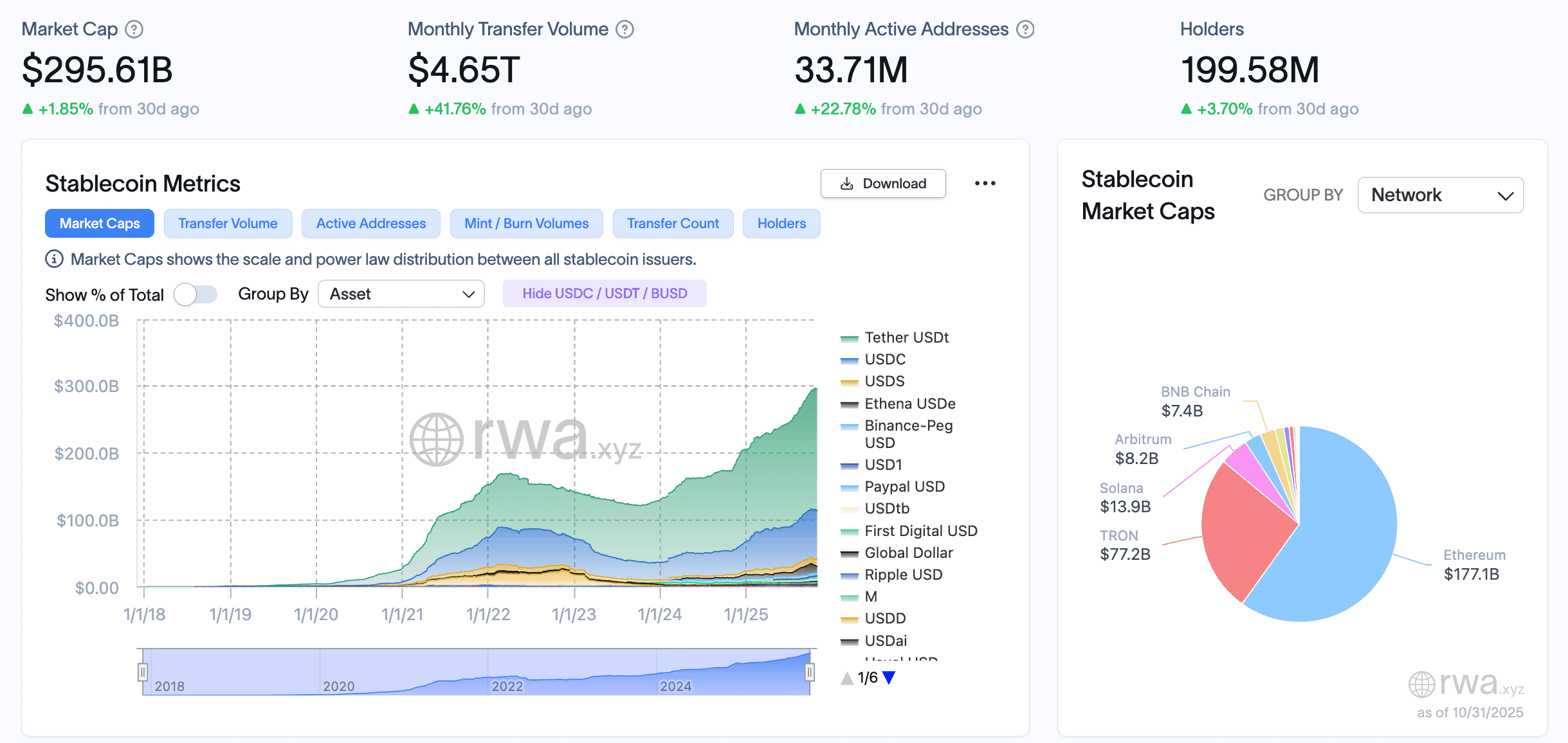Screen dimensions: 1568x743
Task: Click the info icon beside Market Caps description
Action: pos(54,259)
